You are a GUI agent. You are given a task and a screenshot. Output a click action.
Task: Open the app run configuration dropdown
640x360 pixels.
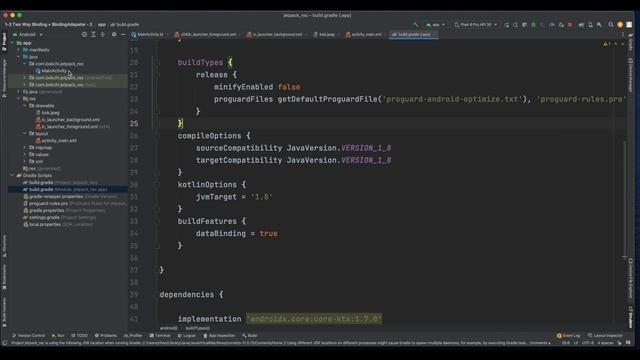click(436, 25)
